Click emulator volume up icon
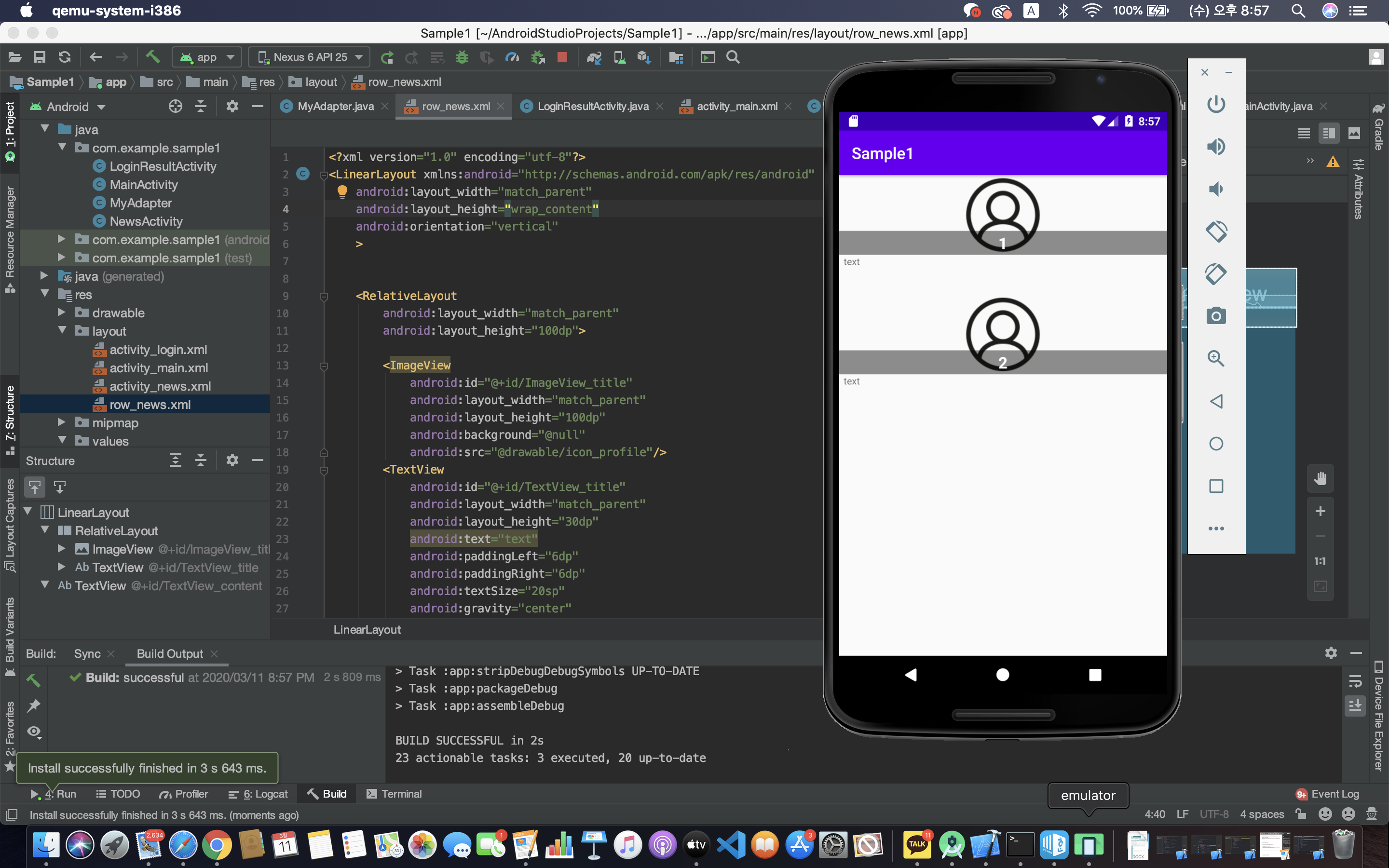The image size is (1389, 868). click(1216, 147)
